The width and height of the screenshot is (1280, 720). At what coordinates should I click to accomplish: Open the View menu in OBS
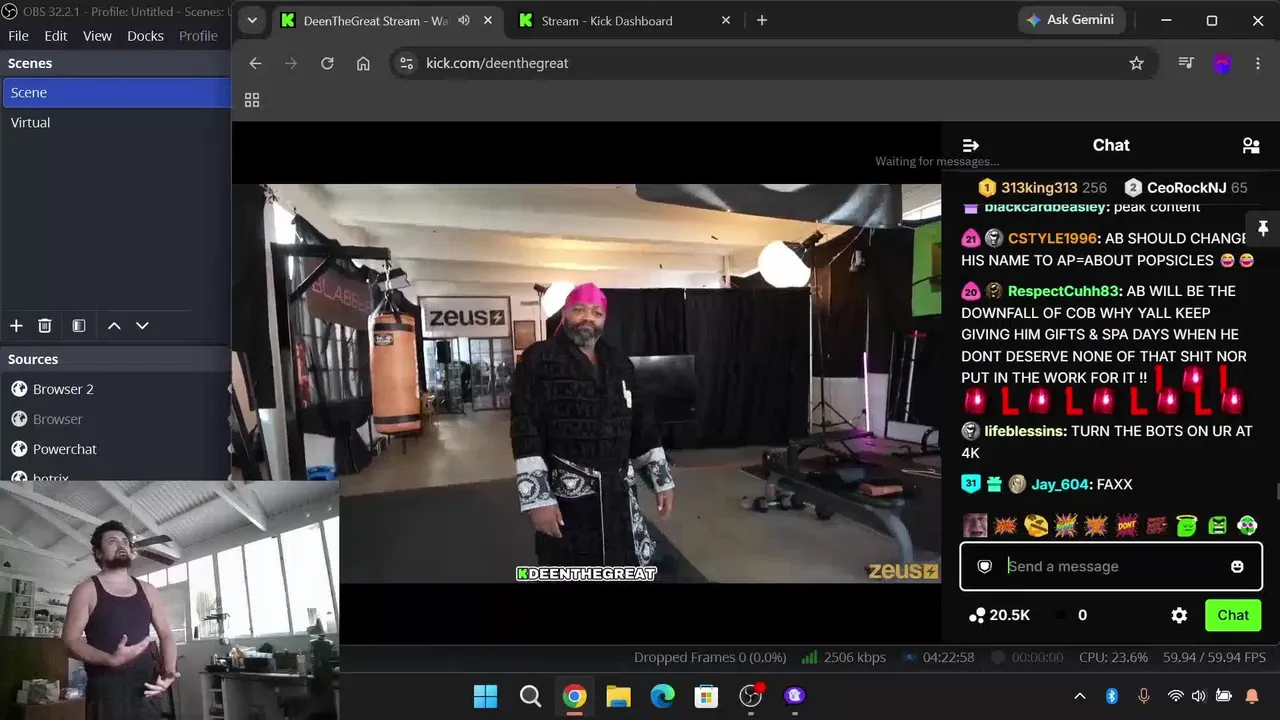coord(97,36)
